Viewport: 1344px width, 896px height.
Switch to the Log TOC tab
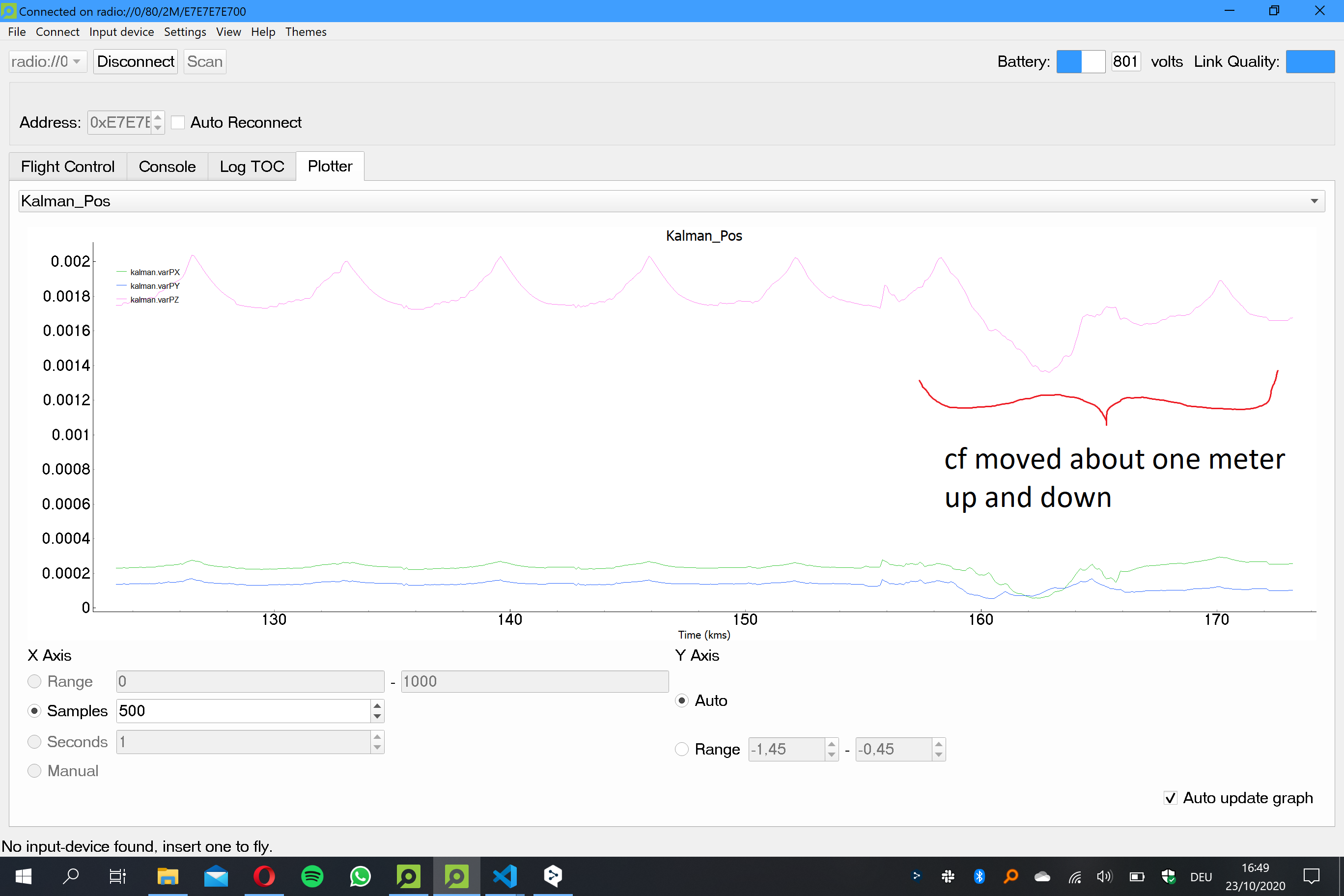click(252, 167)
